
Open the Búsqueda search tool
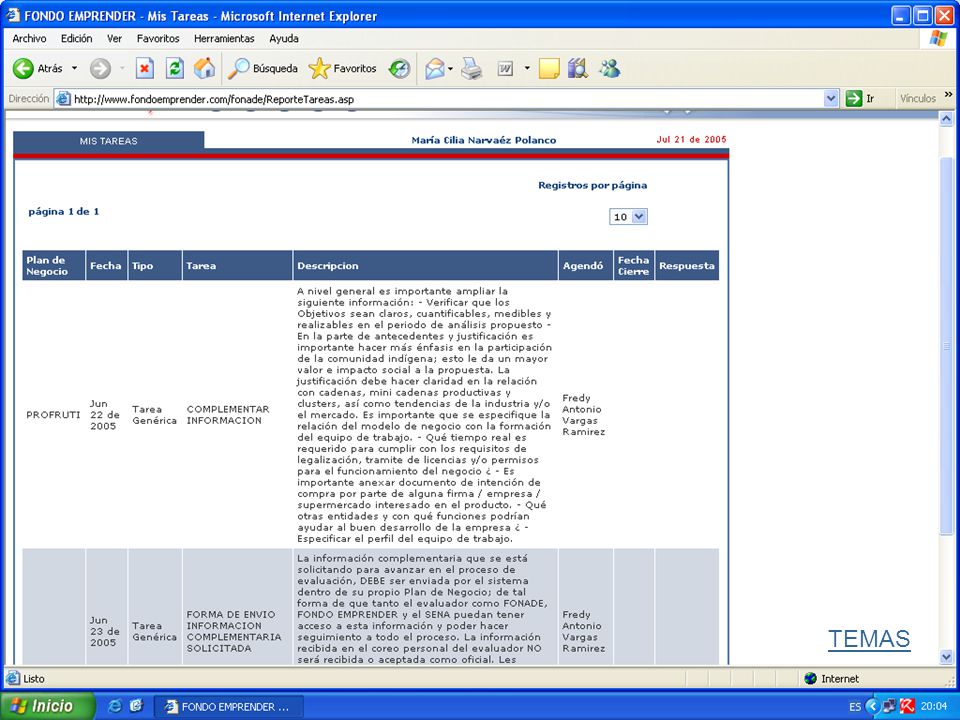(x=263, y=69)
